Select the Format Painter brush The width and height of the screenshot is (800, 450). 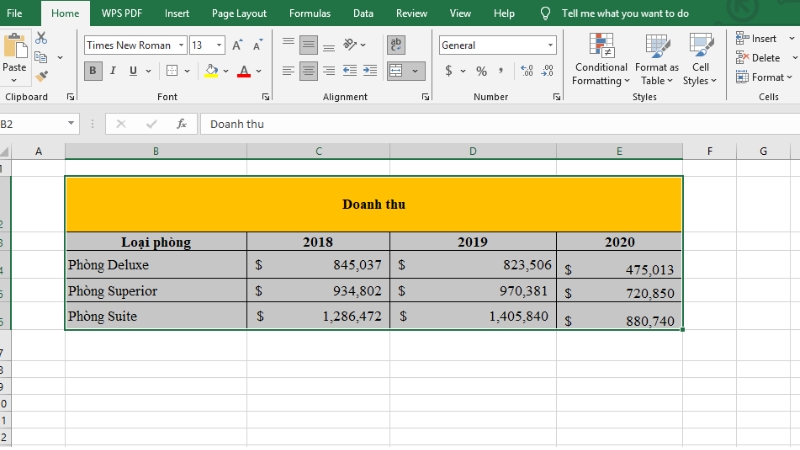tap(41, 76)
